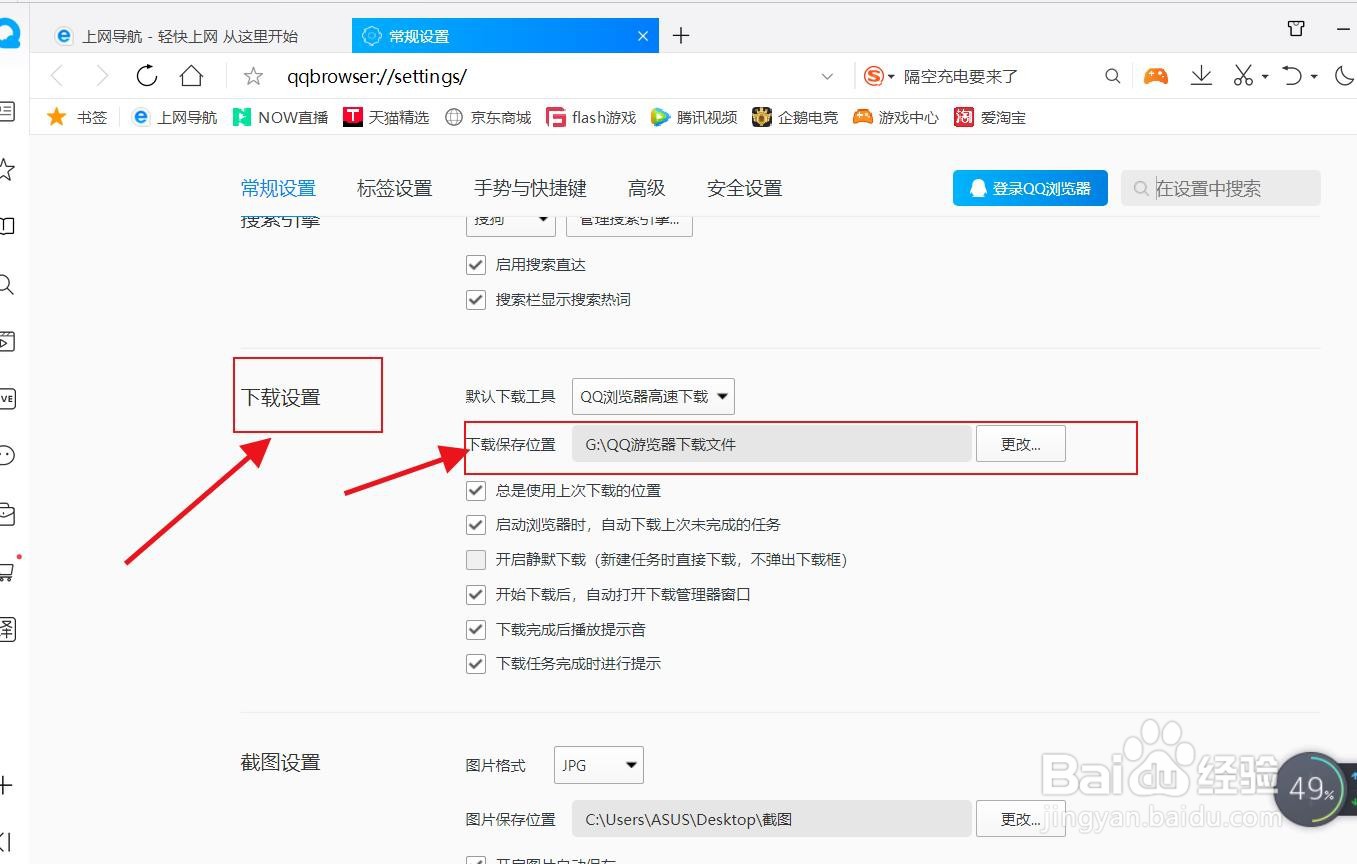1357x864 pixels.
Task: Open the 高级 settings tab
Action: pyautogui.click(x=645, y=187)
